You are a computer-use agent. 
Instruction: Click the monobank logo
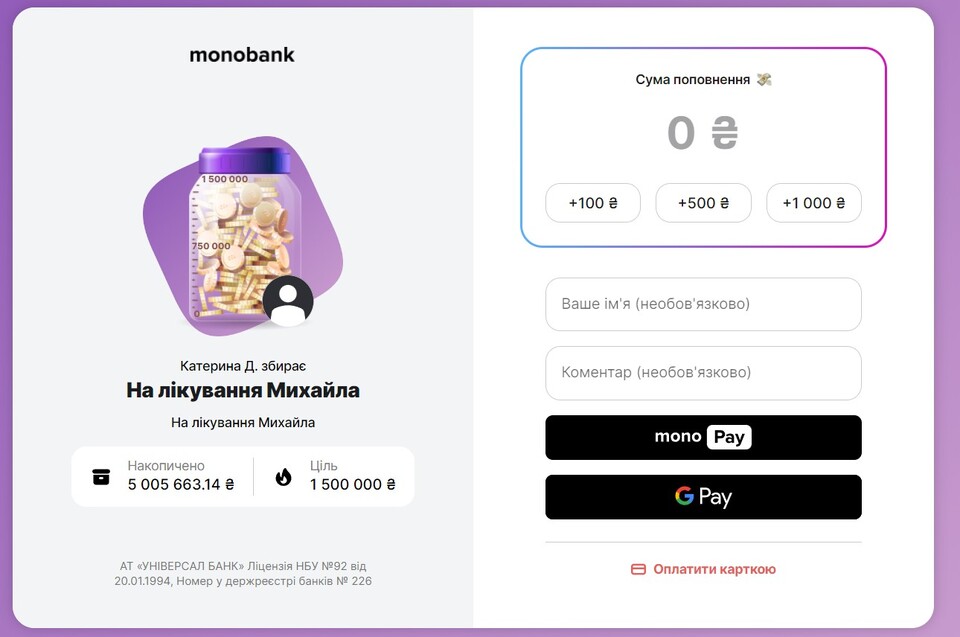242,55
